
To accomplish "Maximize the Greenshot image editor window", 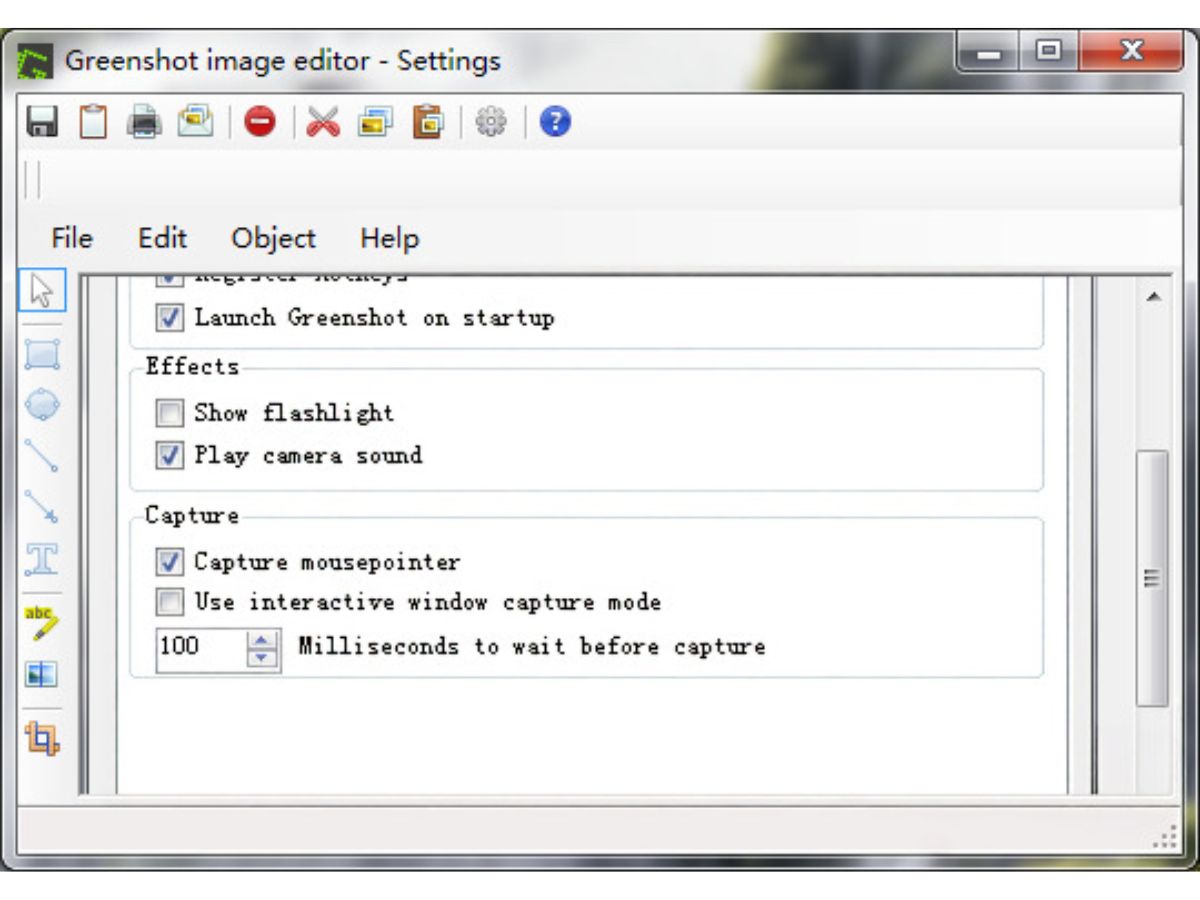I will click(x=1047, y=53).
